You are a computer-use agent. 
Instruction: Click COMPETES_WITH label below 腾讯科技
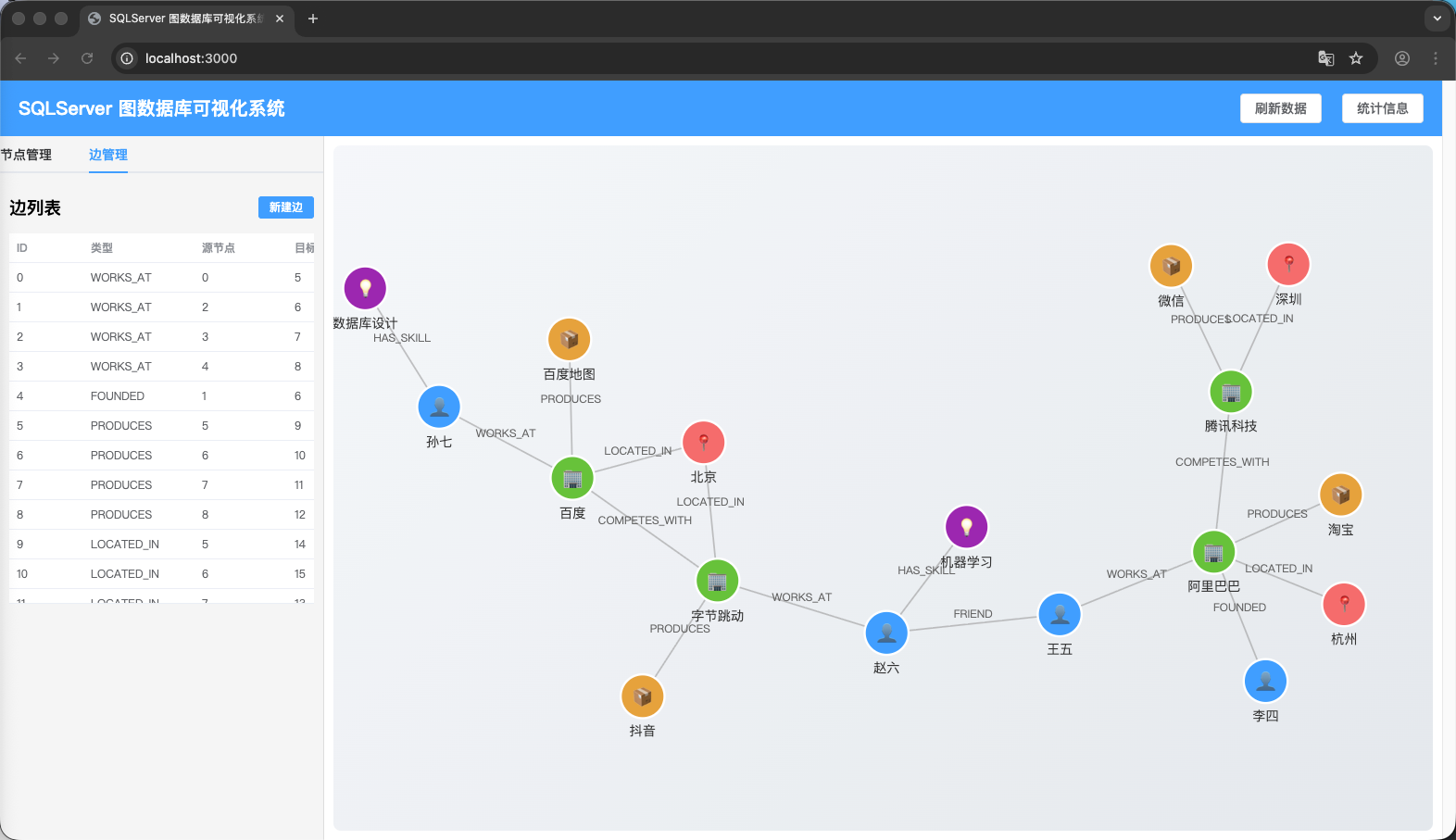click(x=1223, y=462)
